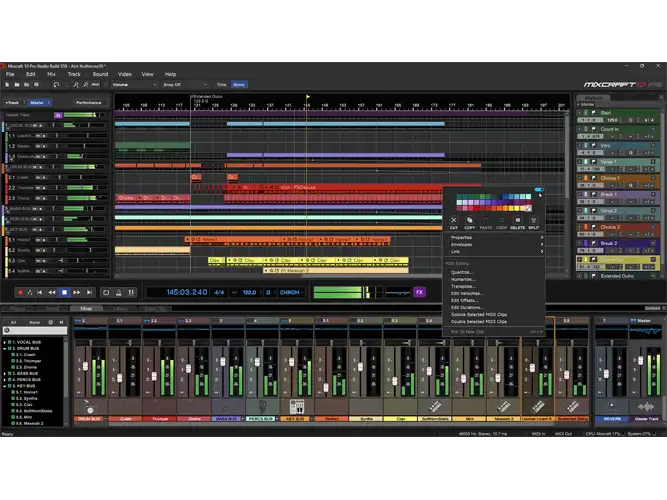
Task: Click the DRUM BUS drum kit icon in mixer
Action: click(x=89, y=407)
